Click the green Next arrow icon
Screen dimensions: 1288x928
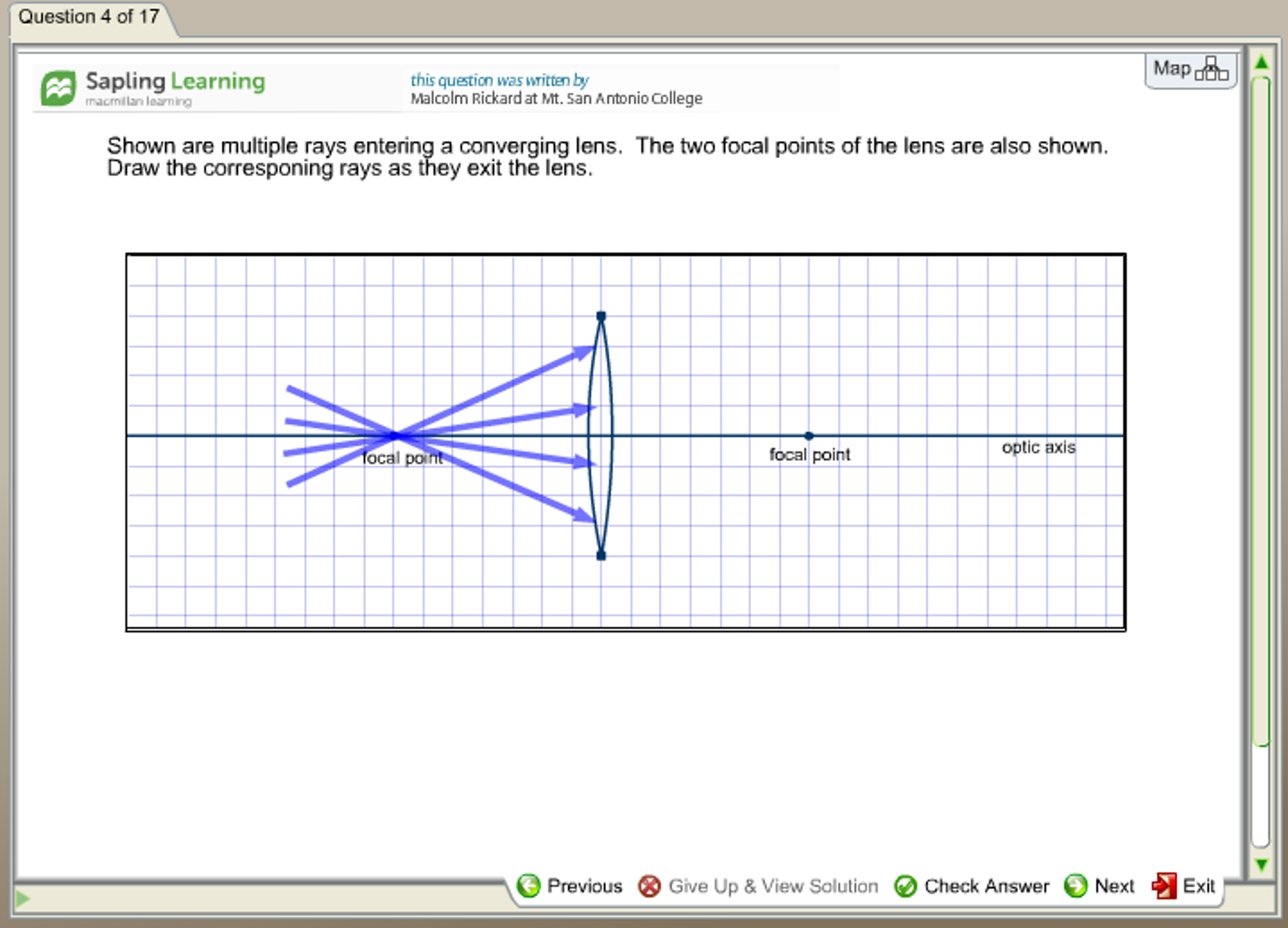click(1075, 886)
